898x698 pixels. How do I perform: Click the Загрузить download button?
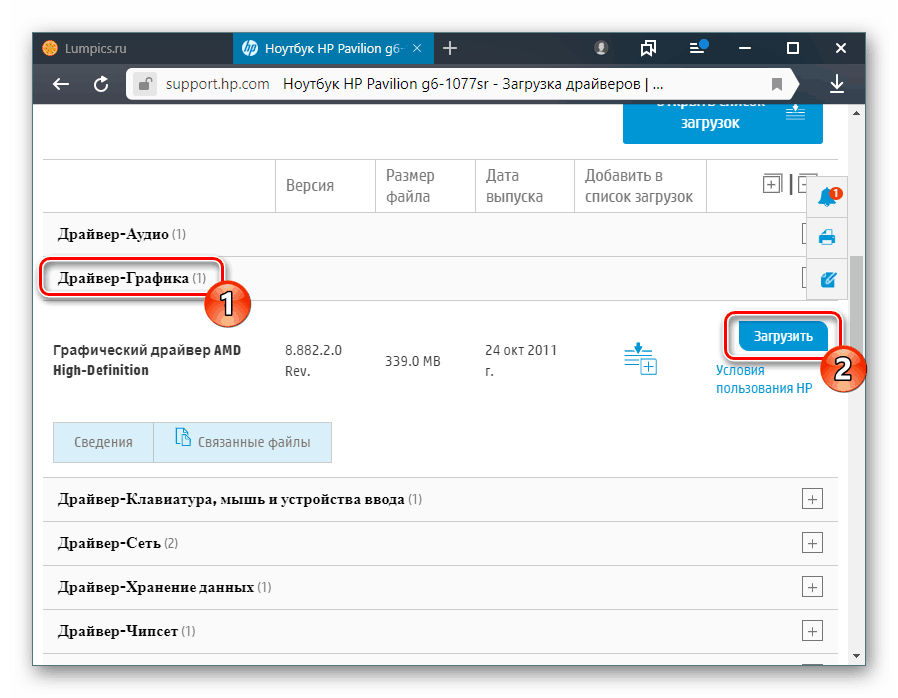(x=783, y=336)
